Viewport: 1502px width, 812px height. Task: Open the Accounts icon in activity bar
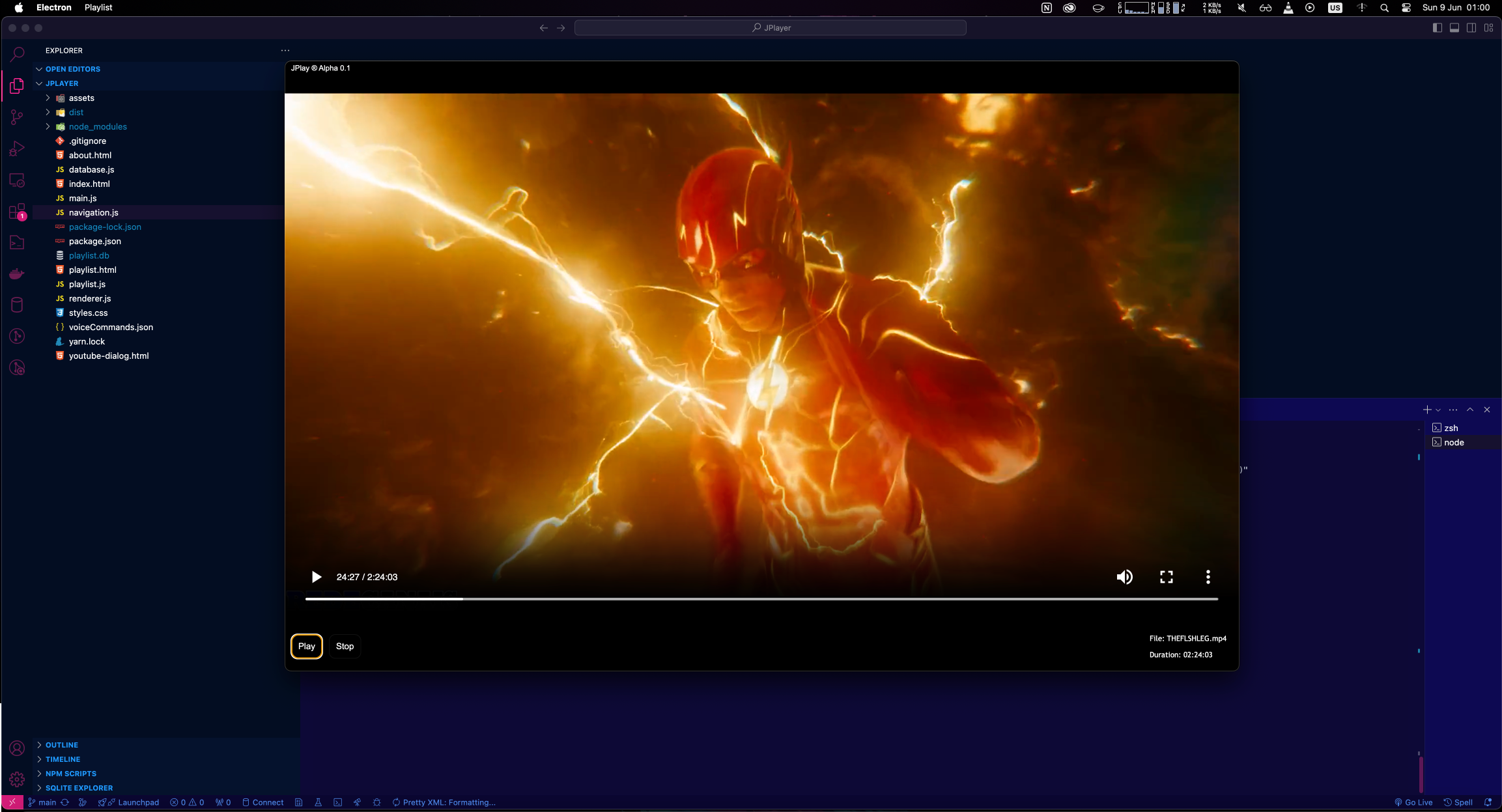pos(17,748)
